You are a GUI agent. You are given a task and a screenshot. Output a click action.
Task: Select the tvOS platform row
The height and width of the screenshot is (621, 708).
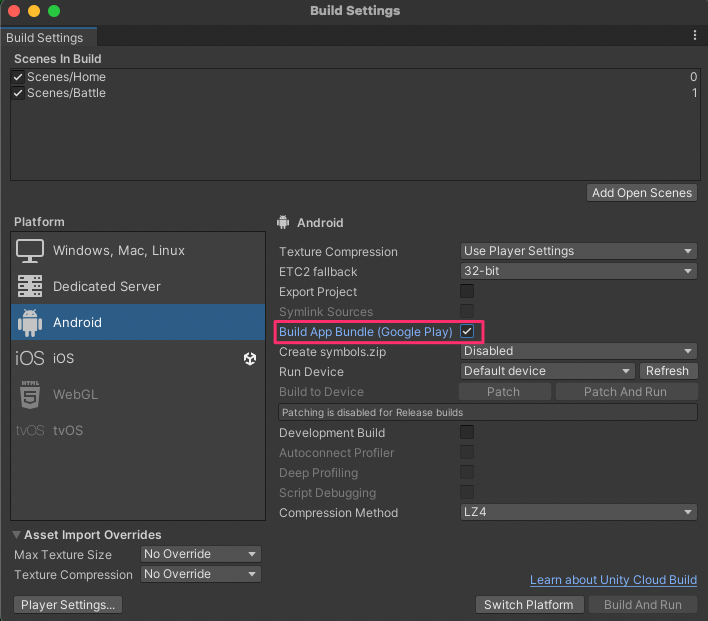coord(138,430)
